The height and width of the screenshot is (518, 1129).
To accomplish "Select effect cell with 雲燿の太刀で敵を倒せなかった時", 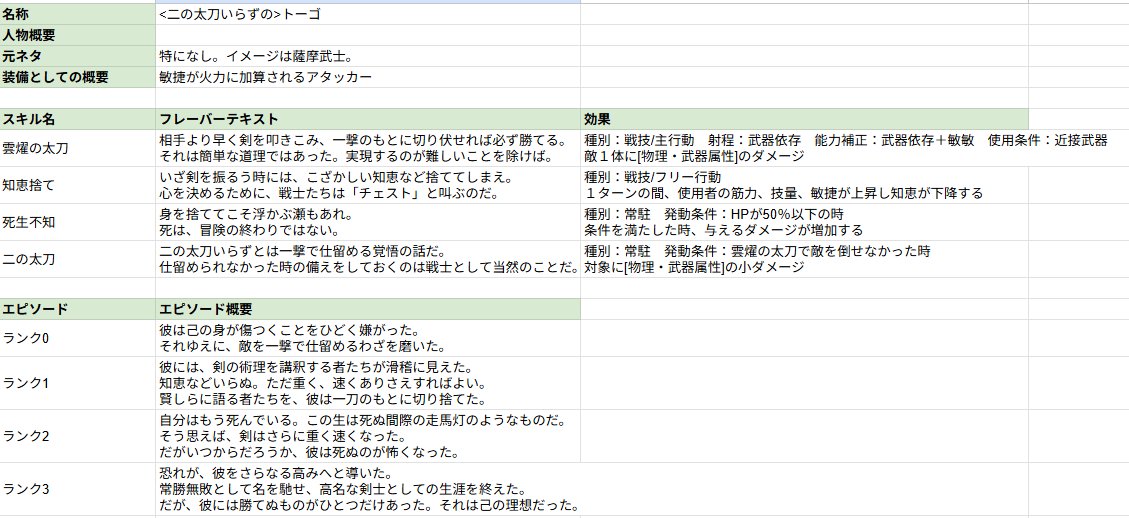I will pos(804,259).
